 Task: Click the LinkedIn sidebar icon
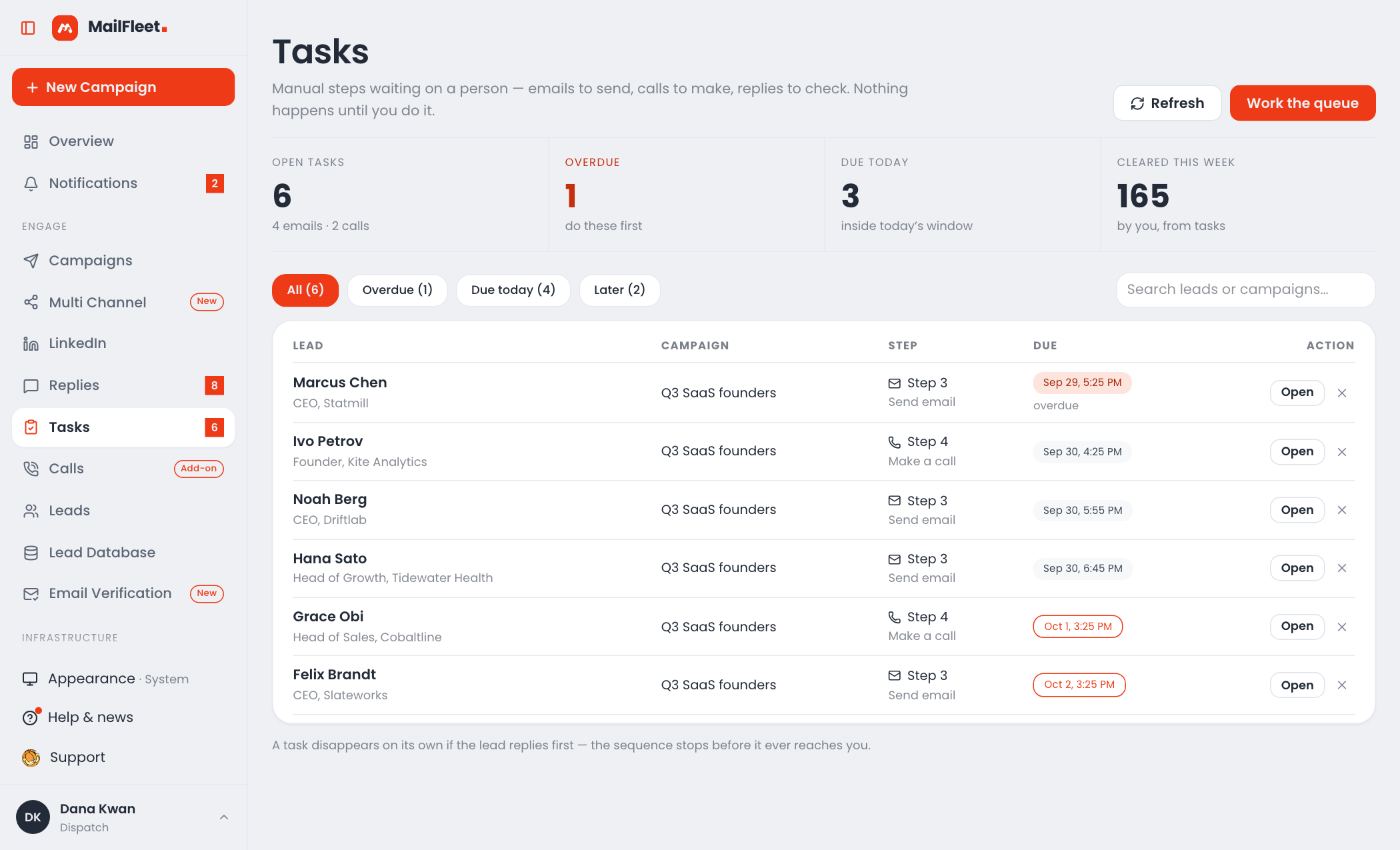click(31, 343)
